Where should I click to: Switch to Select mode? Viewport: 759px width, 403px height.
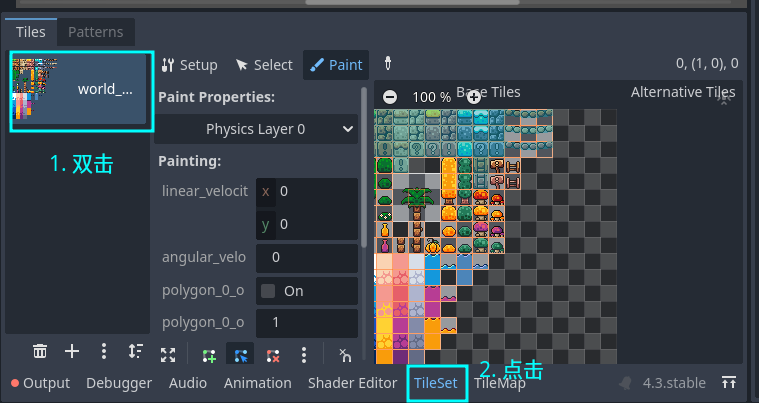click(x=264, y=65)
